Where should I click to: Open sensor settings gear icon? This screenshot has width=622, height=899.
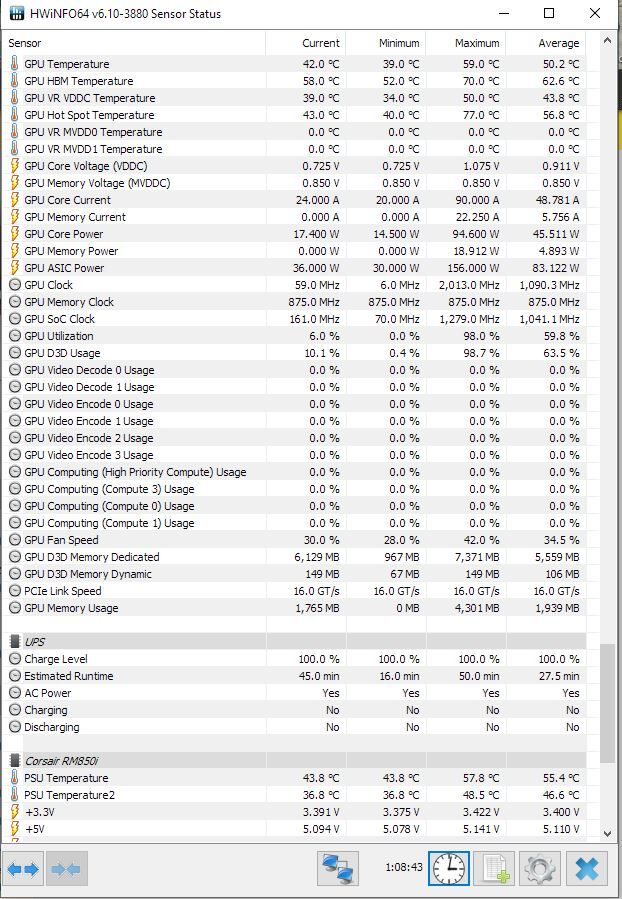tap(539, 869)
